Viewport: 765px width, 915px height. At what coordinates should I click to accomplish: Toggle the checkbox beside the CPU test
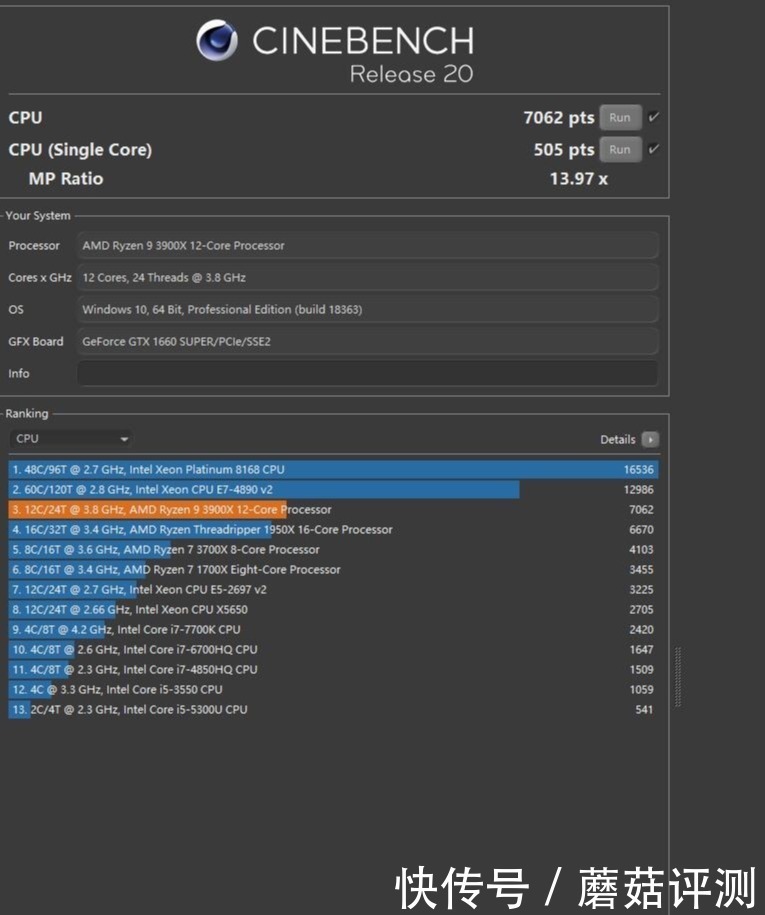654,118
